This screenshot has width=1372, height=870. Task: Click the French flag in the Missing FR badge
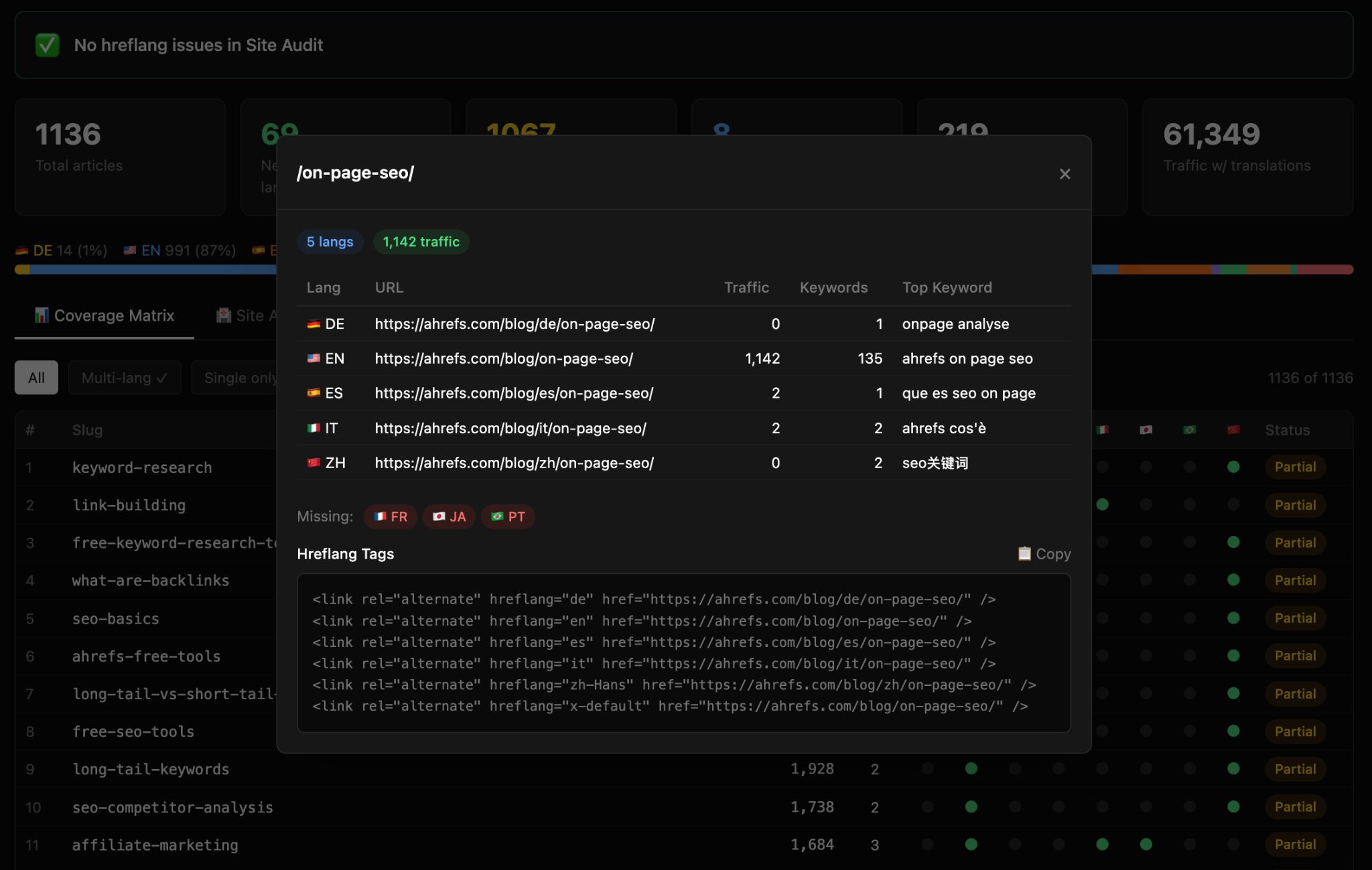click(380, 516)
